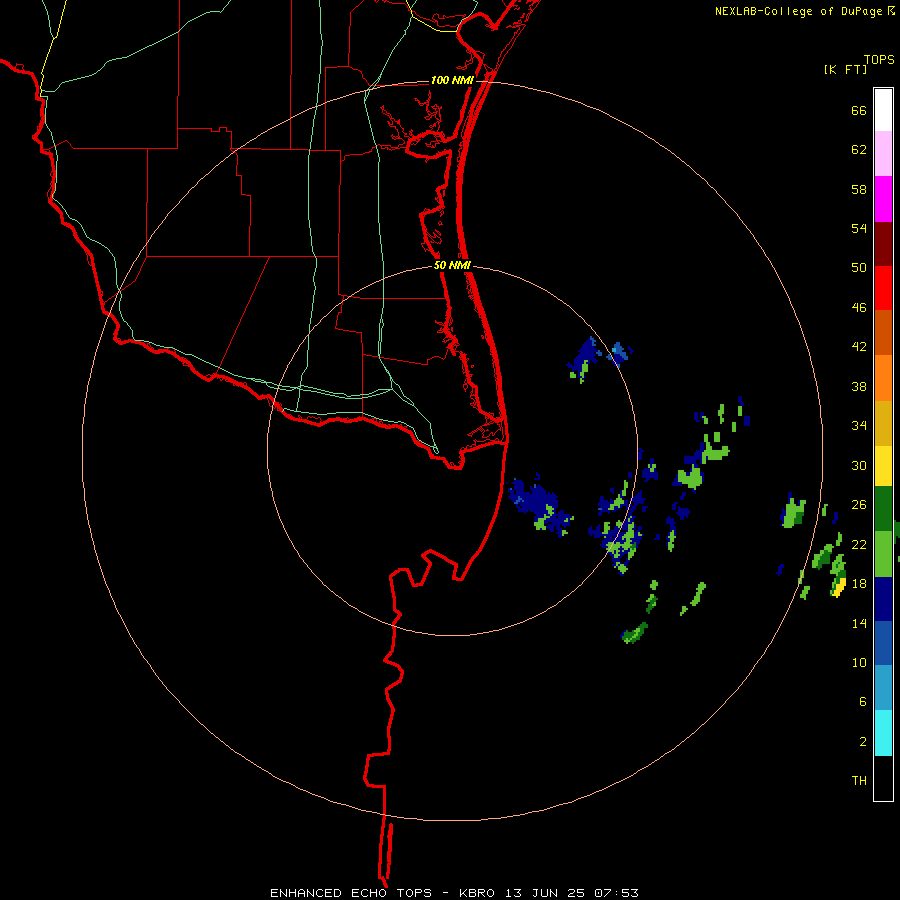
Task: Click the medium blue 10 kft legend swatch
Action: tap(883, 643)
